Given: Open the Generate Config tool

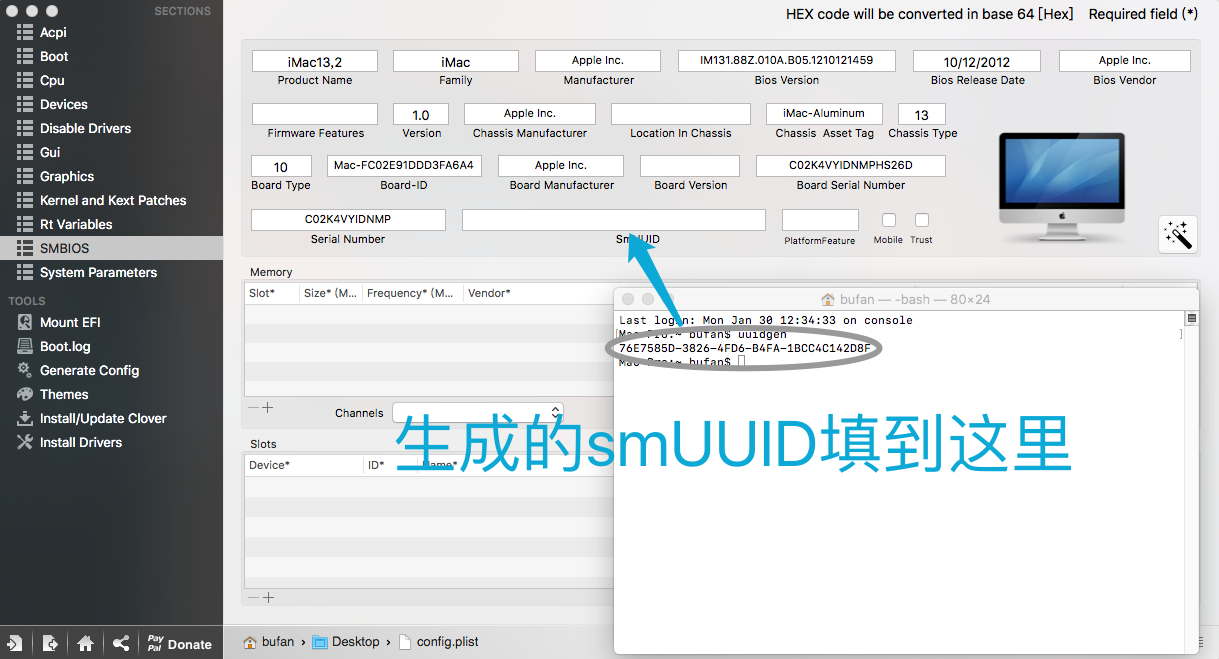Looking at the screenshot, I should click(89, 370).
